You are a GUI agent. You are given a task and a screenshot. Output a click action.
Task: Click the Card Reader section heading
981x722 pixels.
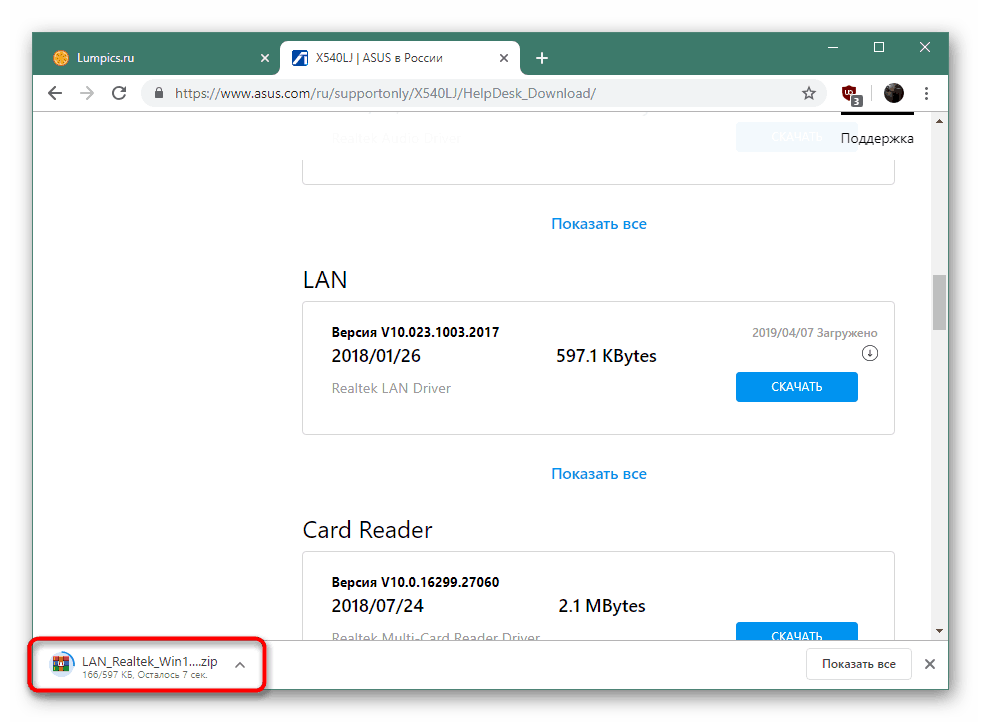[367, 530]
